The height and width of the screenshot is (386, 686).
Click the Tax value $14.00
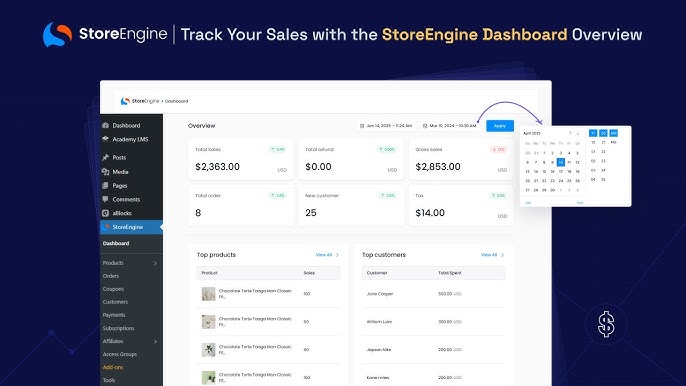[x=430, y=213]
